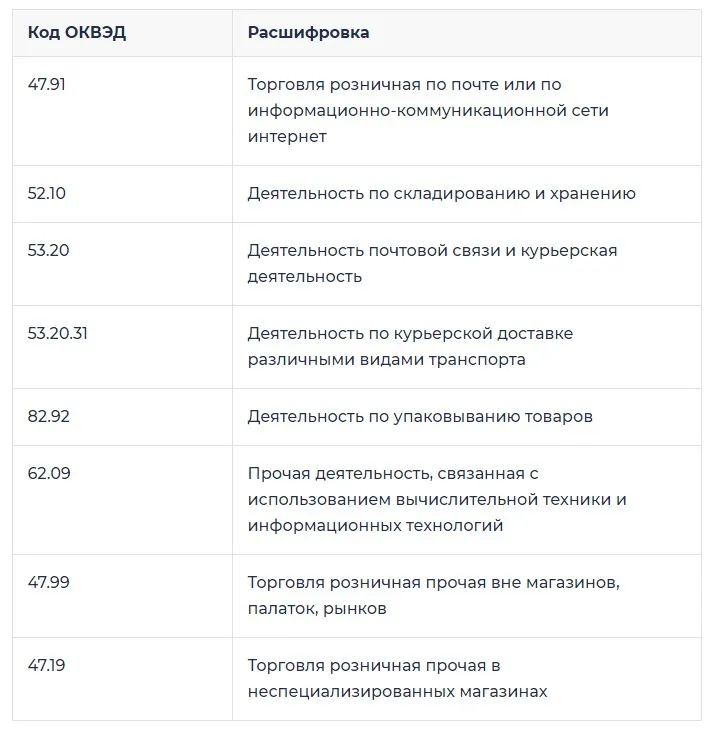
Task: Select the code cell 82.92
Action: pyautogui.click(x=48, y=417)
